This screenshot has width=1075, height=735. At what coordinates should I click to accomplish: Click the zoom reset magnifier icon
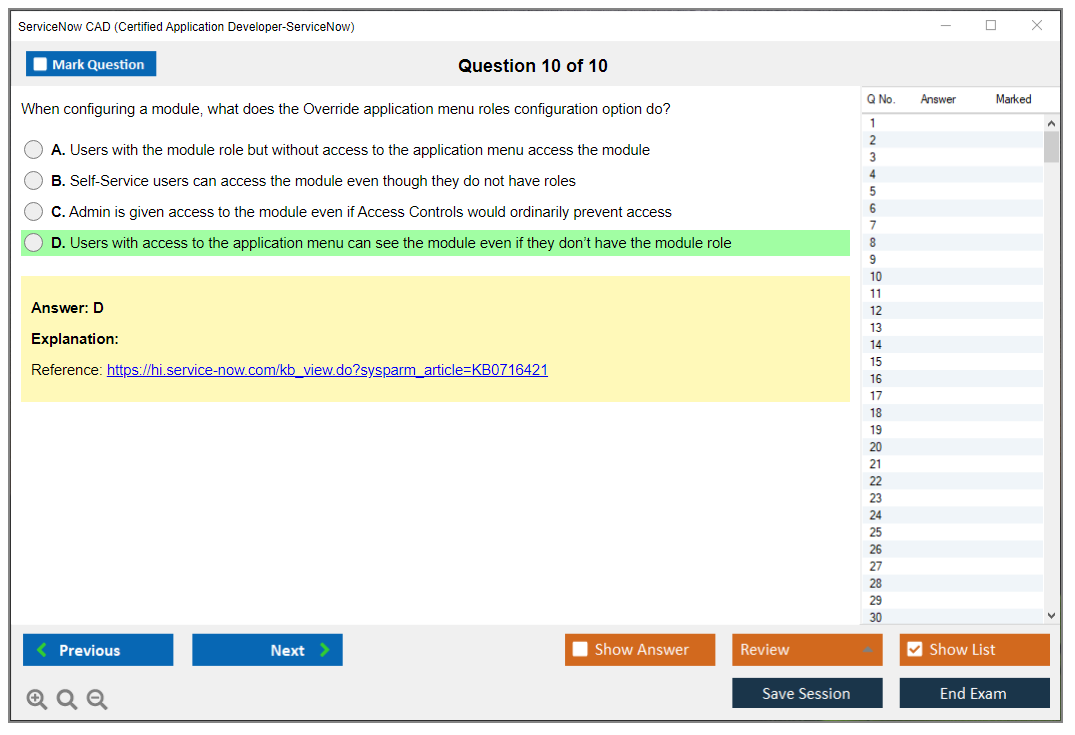point(67,700)
